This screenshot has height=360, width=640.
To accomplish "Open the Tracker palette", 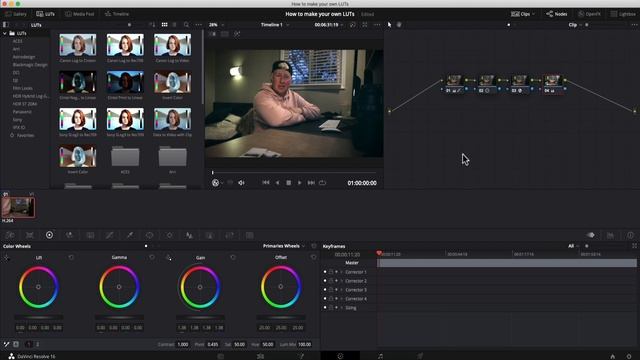I will click(169, 235).
